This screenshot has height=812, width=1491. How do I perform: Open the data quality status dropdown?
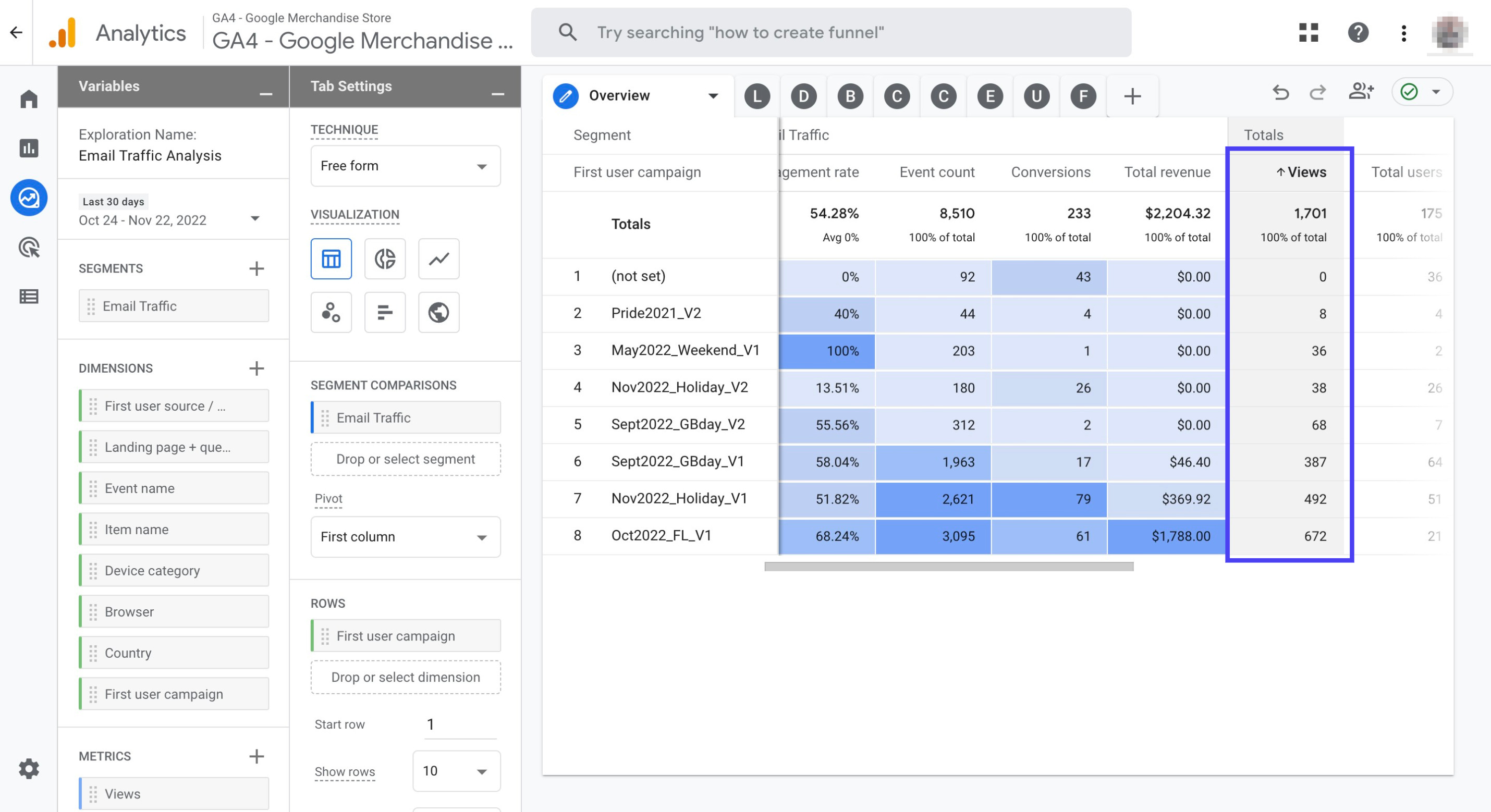(1422, 92)
